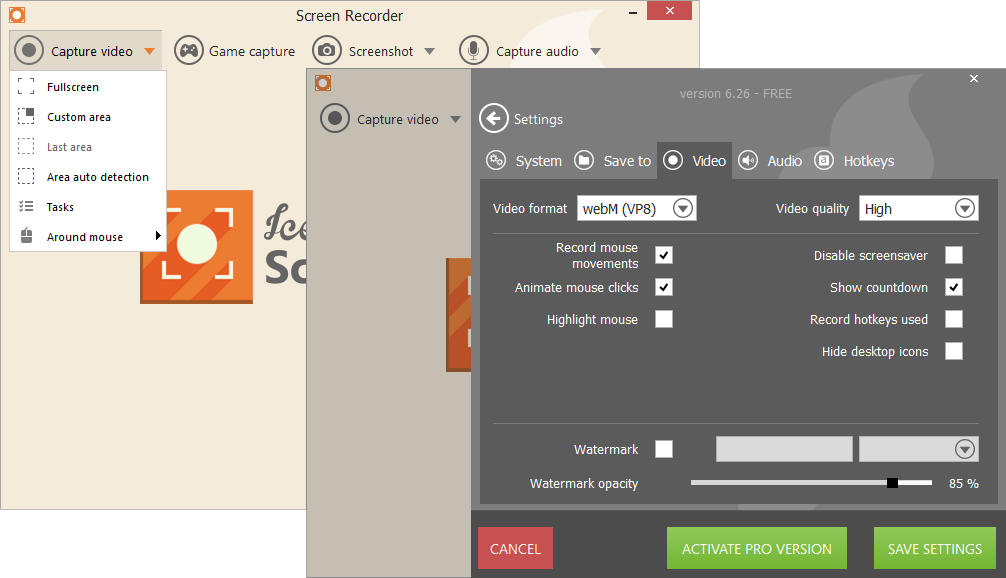The height and width of the screenshot is (578, 1006).
Task: Open the Screenshot camera tool
Action: 327,50
